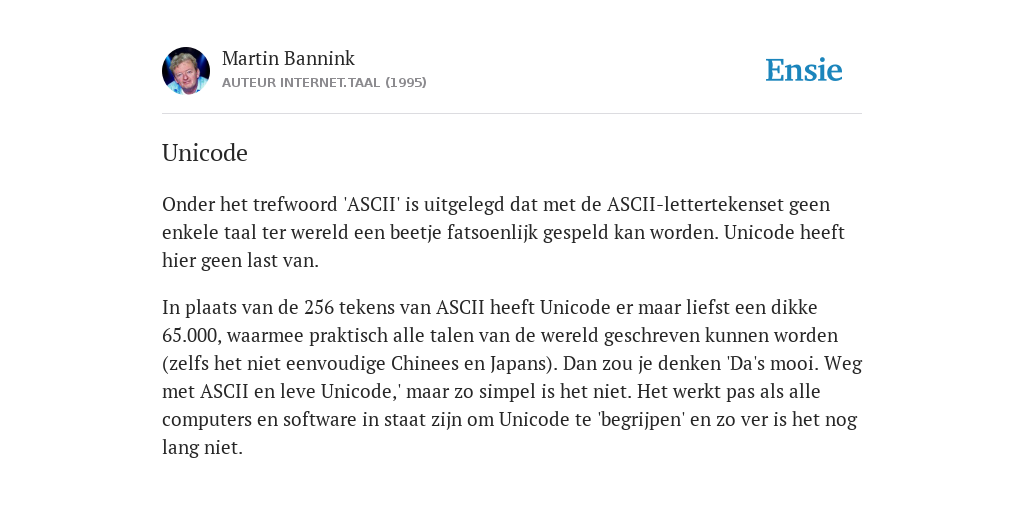1024x512 pixels.
Task: Click the words 'leve Unicode' in the paragraph
Action: point(350,391)
